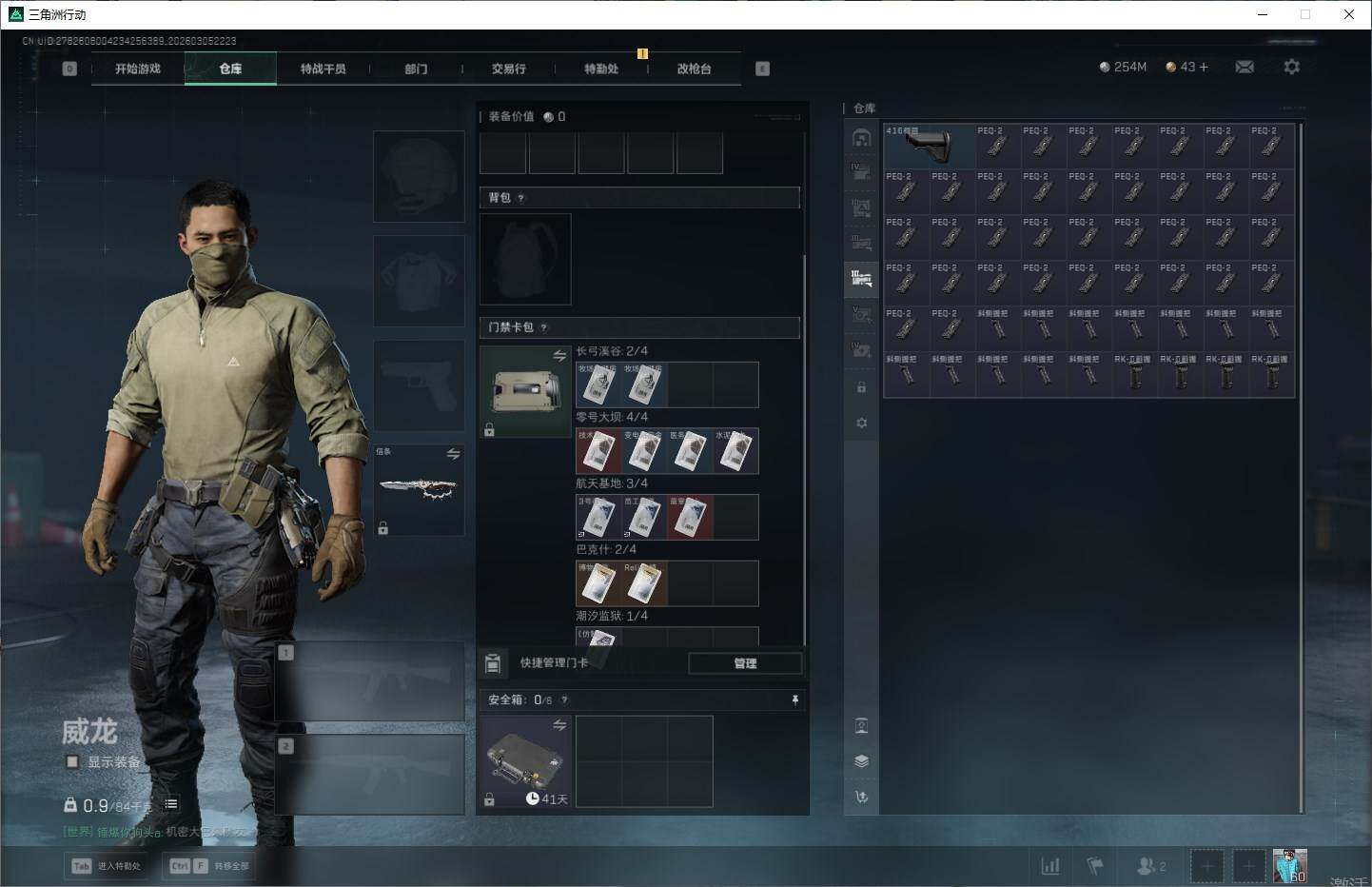Open the 门禁卡包 help question mark

click(x=543, y=327)
